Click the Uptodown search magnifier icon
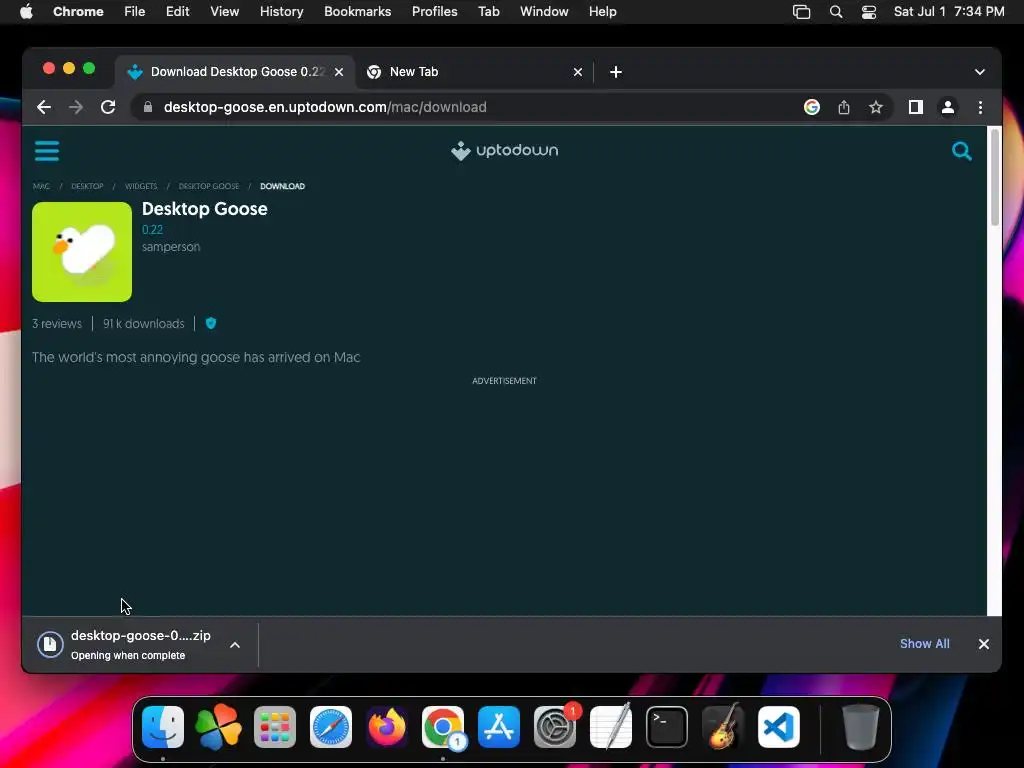1024x768 pixels. [961, 151]
